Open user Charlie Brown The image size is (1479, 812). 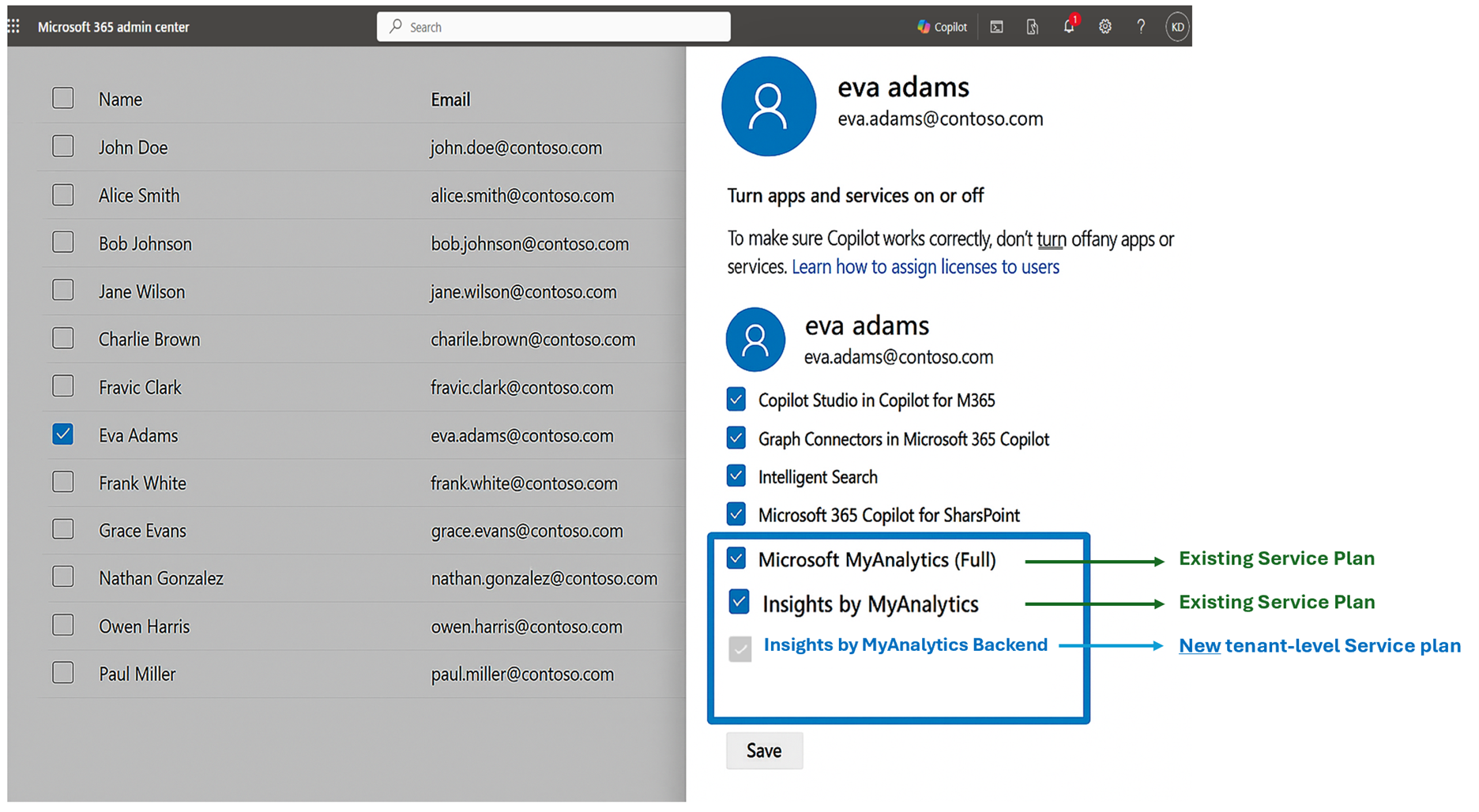pyautogui.click(x=149, y=340)
